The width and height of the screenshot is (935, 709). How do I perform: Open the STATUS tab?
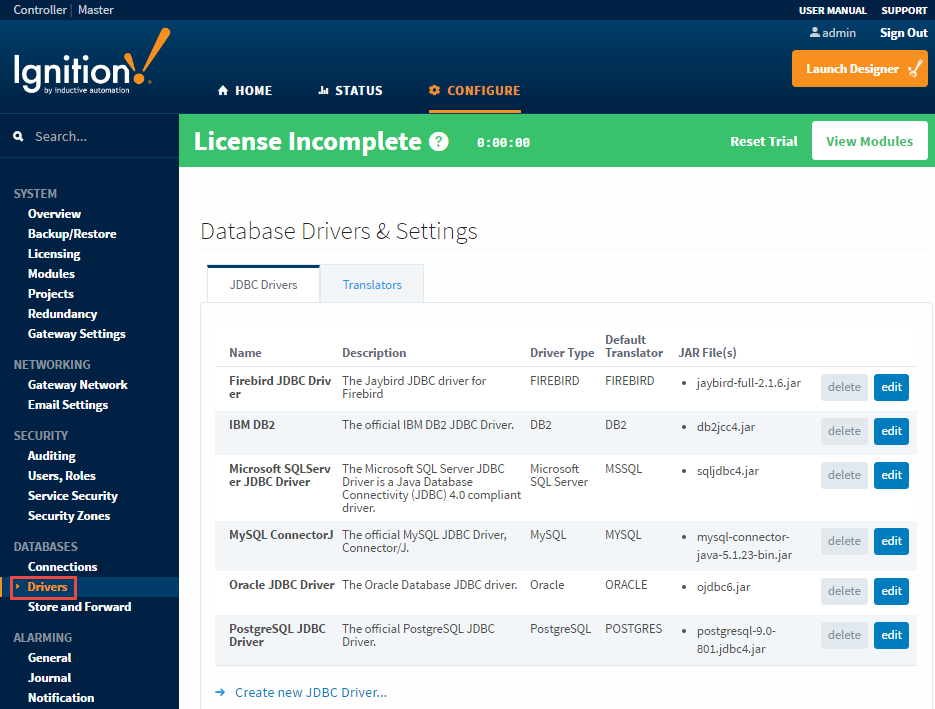[351, 91]
